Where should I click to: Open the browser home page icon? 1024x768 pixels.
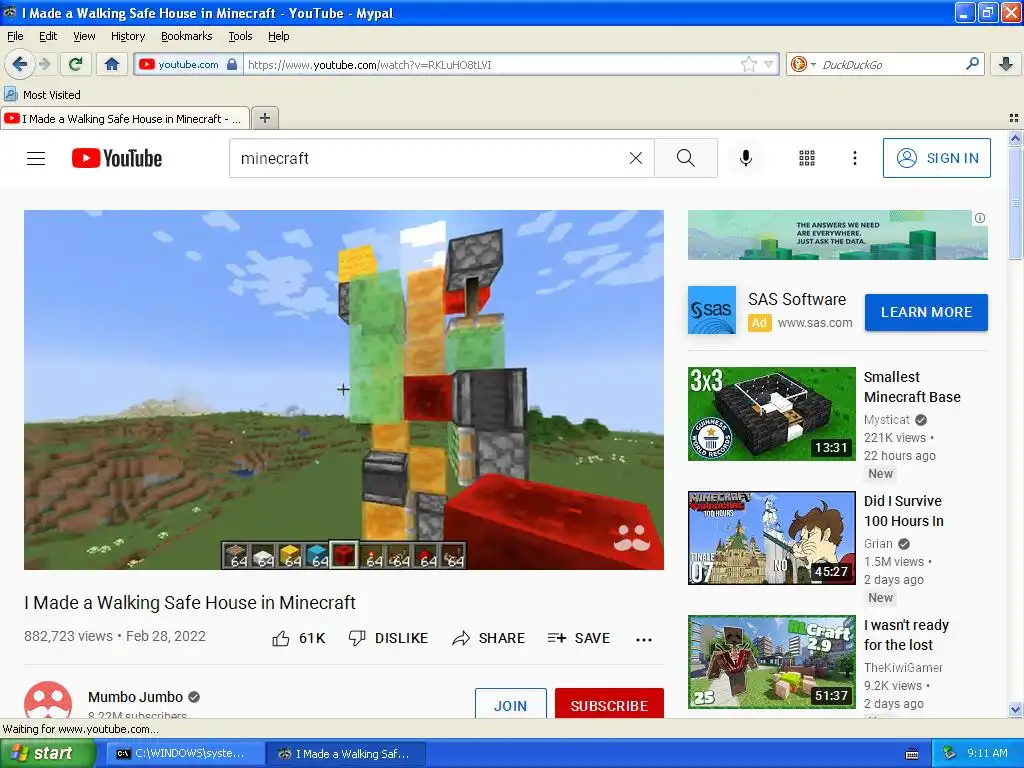[112, 64]
